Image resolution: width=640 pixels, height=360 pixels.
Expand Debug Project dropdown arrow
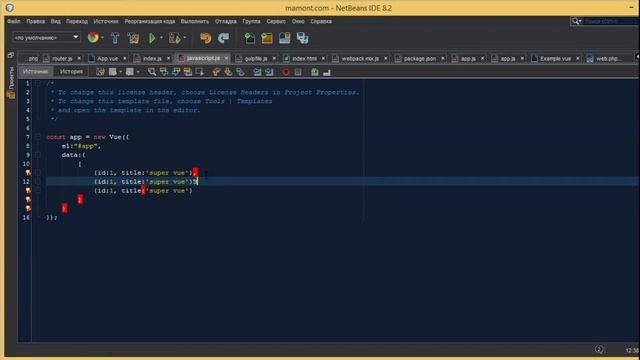(185, 38)
